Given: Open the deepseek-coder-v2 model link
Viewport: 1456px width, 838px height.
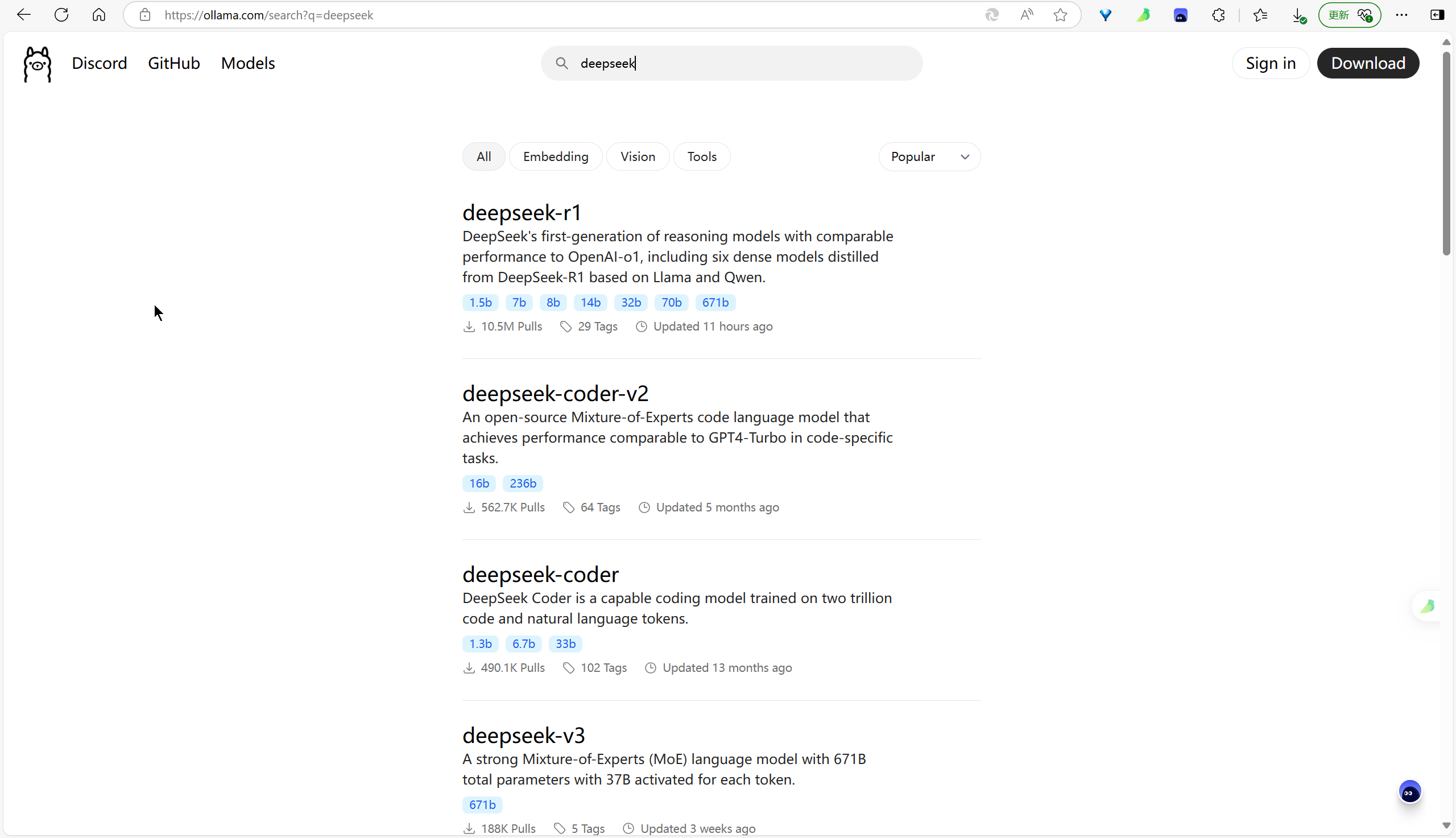Looking at the screenshot, I should coord(555,394).
